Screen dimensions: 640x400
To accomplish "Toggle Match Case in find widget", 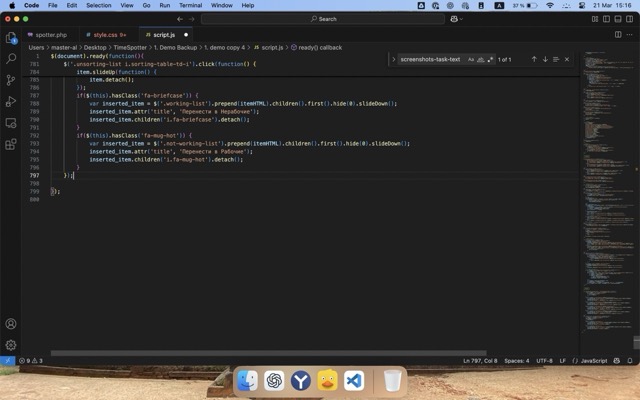I will (471, 59).
